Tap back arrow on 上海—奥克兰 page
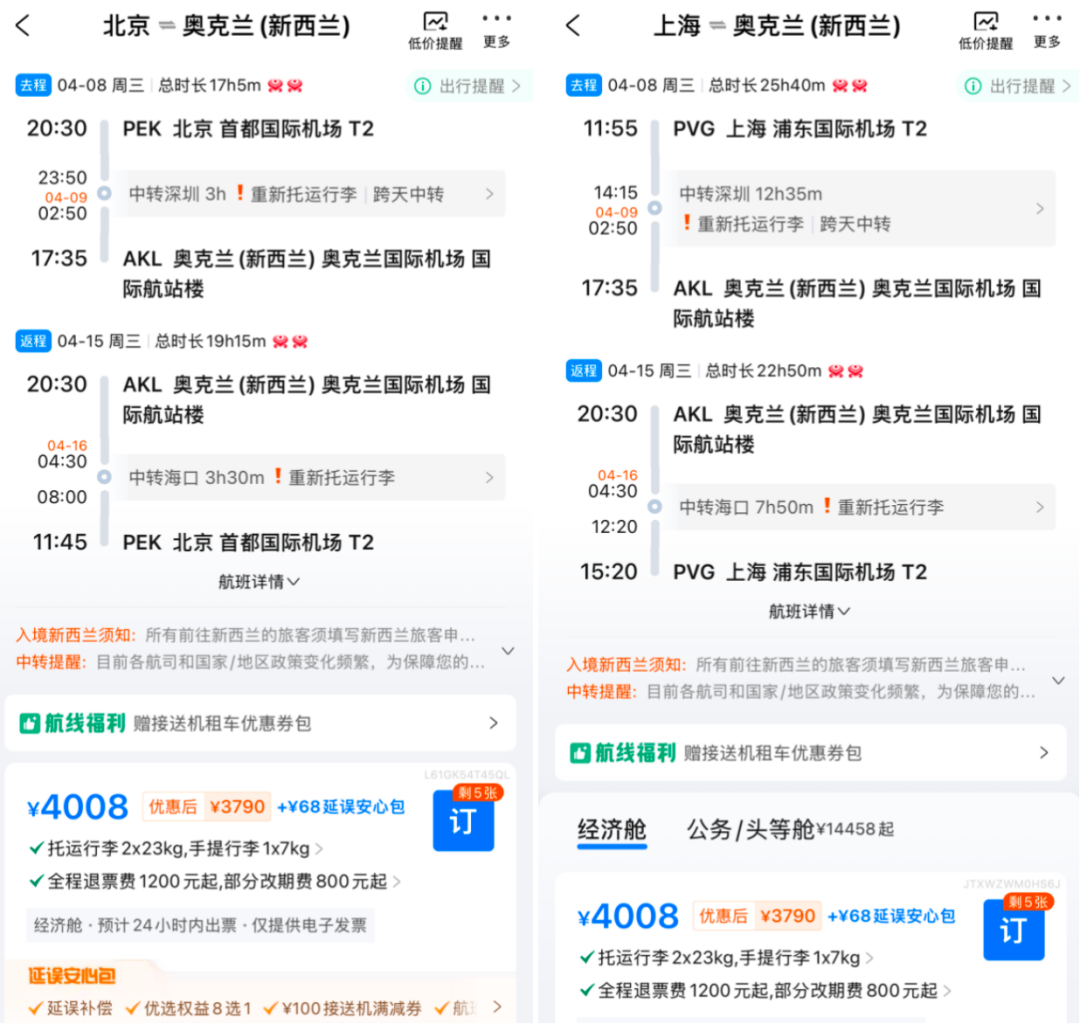 [x=571, y=26]
